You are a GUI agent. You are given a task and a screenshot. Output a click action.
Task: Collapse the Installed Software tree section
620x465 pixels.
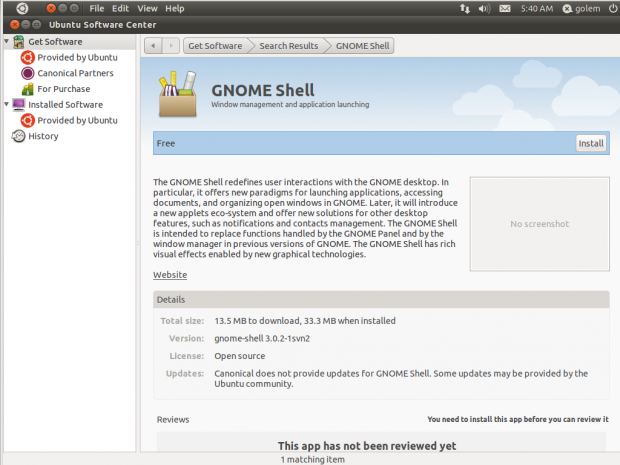click(x=6, y=104)
